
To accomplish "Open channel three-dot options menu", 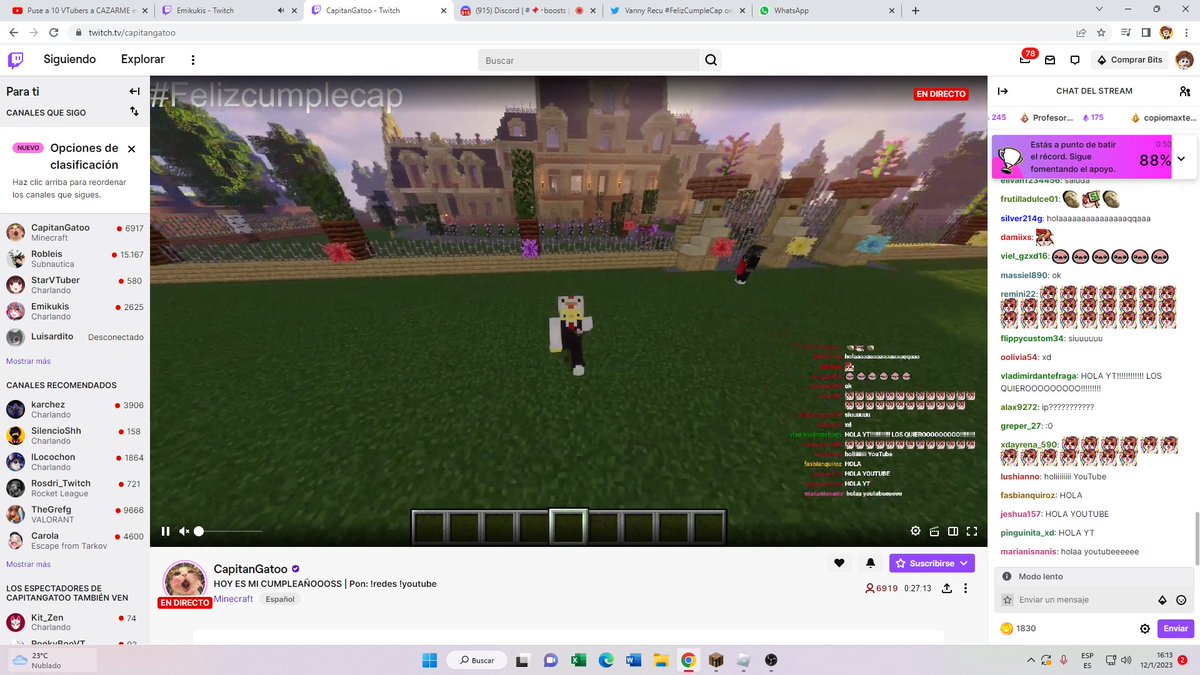I will pyautogui.click(x=966, y=588).
